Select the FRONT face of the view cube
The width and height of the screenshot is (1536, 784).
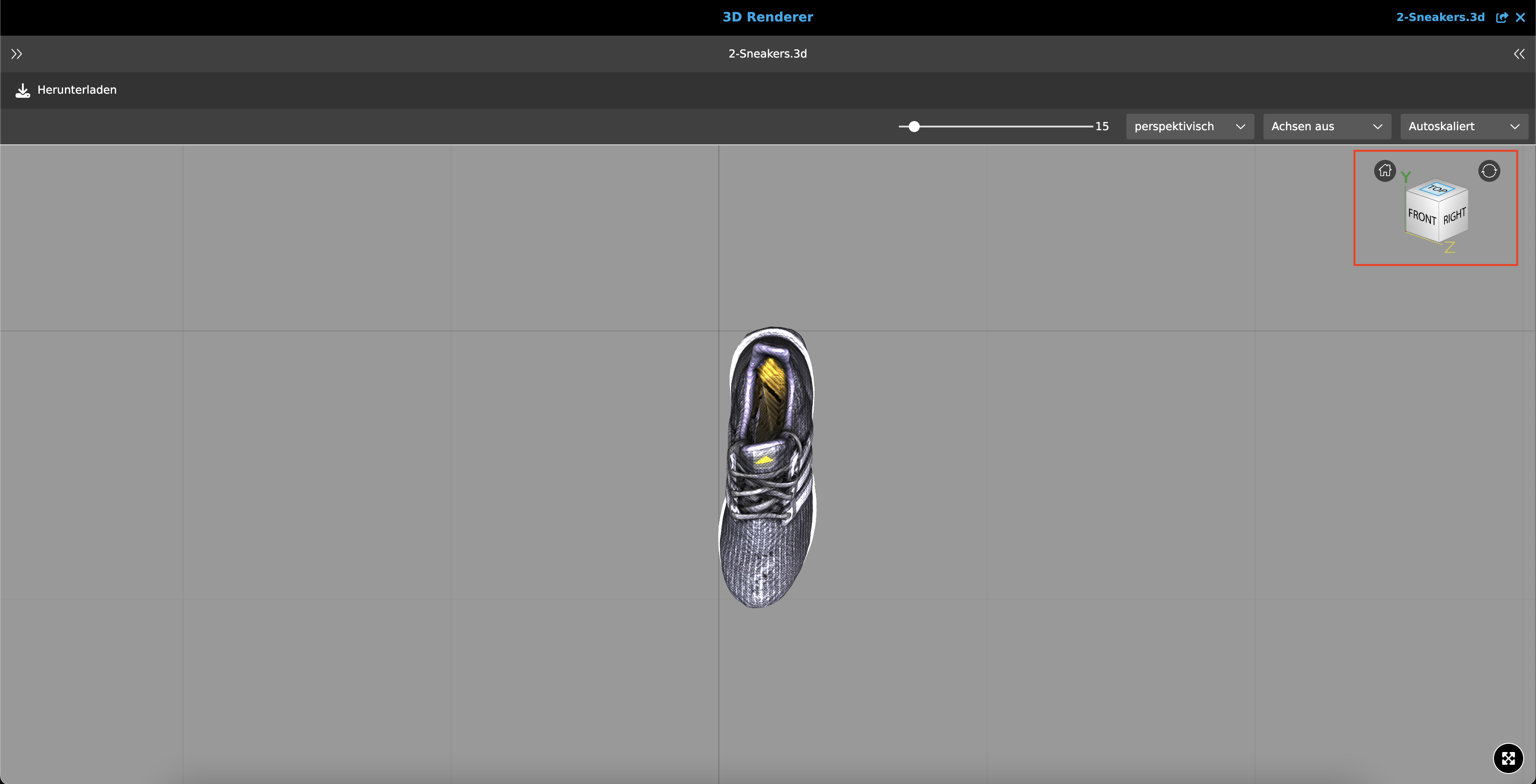click(1422, 217)
